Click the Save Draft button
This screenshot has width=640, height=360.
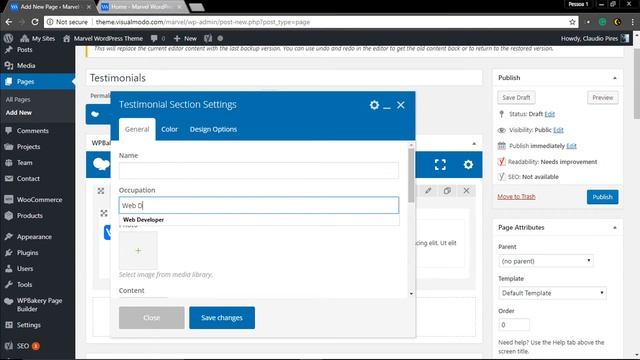pos(516,98)
